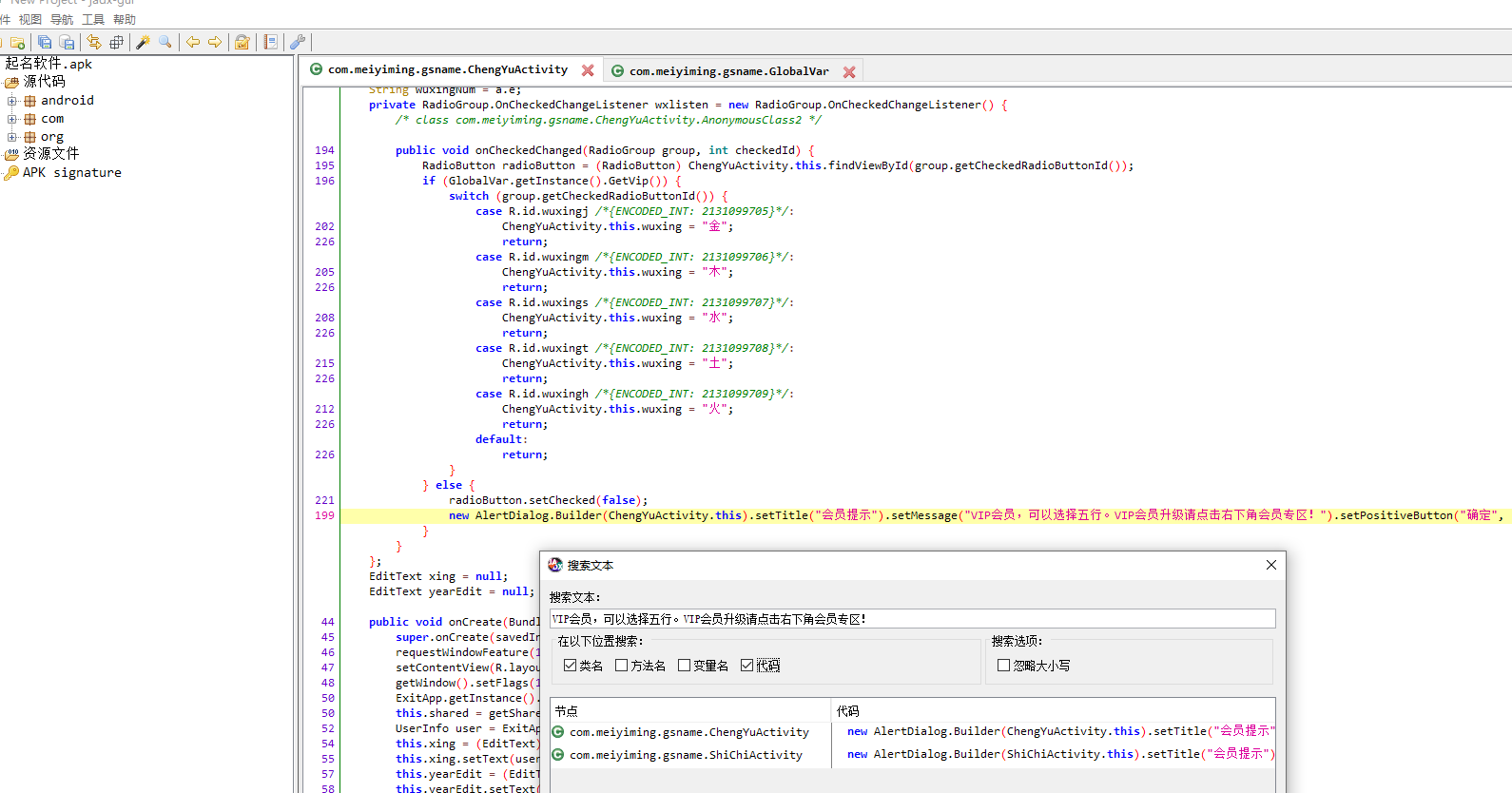This screenshot has height=793, width=1512.
Task: Close the 搜索文本 dialog
Action: pos(1271,565)
